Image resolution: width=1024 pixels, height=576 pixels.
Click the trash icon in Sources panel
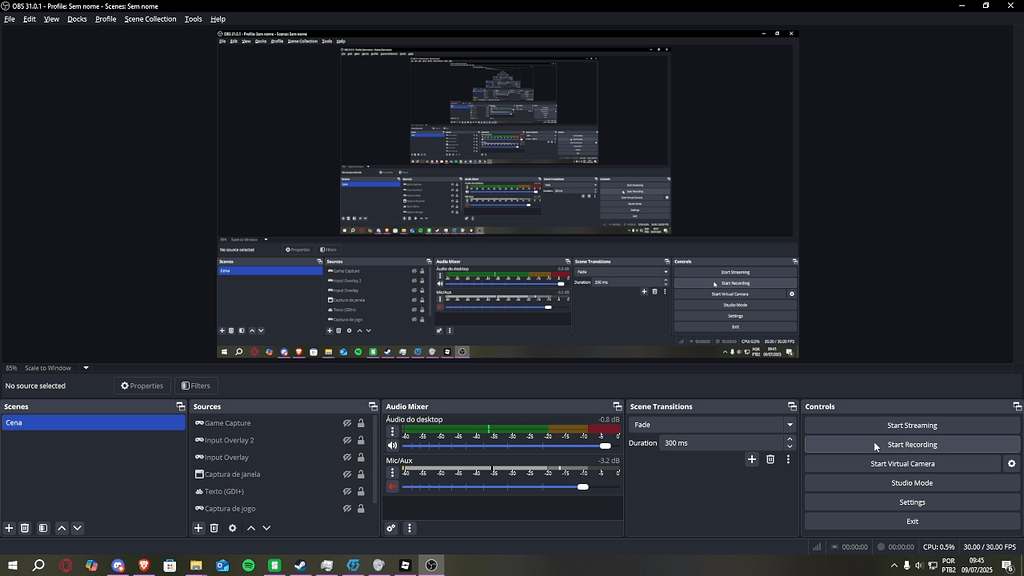tap(214, 528)
